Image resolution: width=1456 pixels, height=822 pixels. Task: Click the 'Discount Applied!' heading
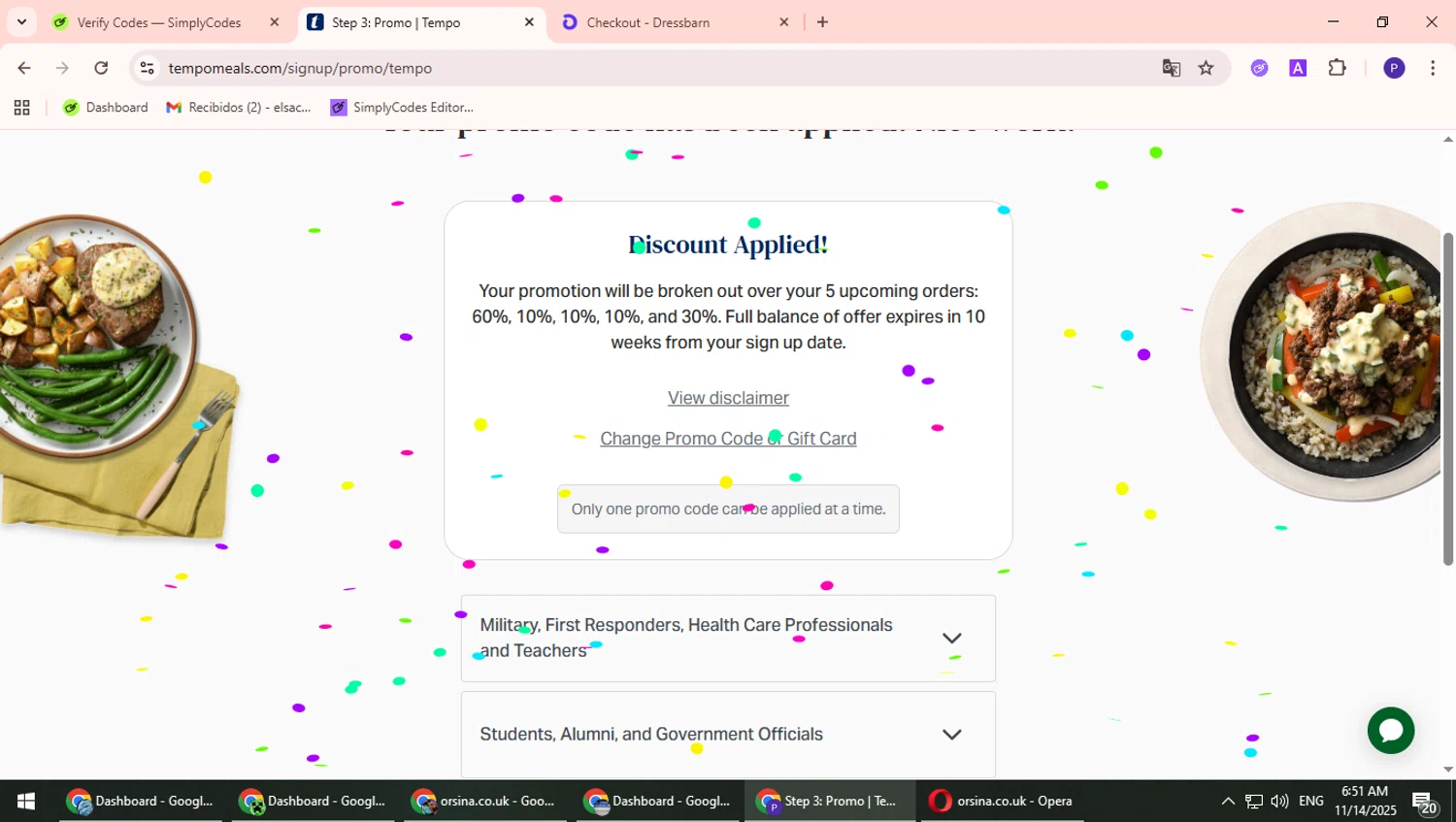(728, 245)
